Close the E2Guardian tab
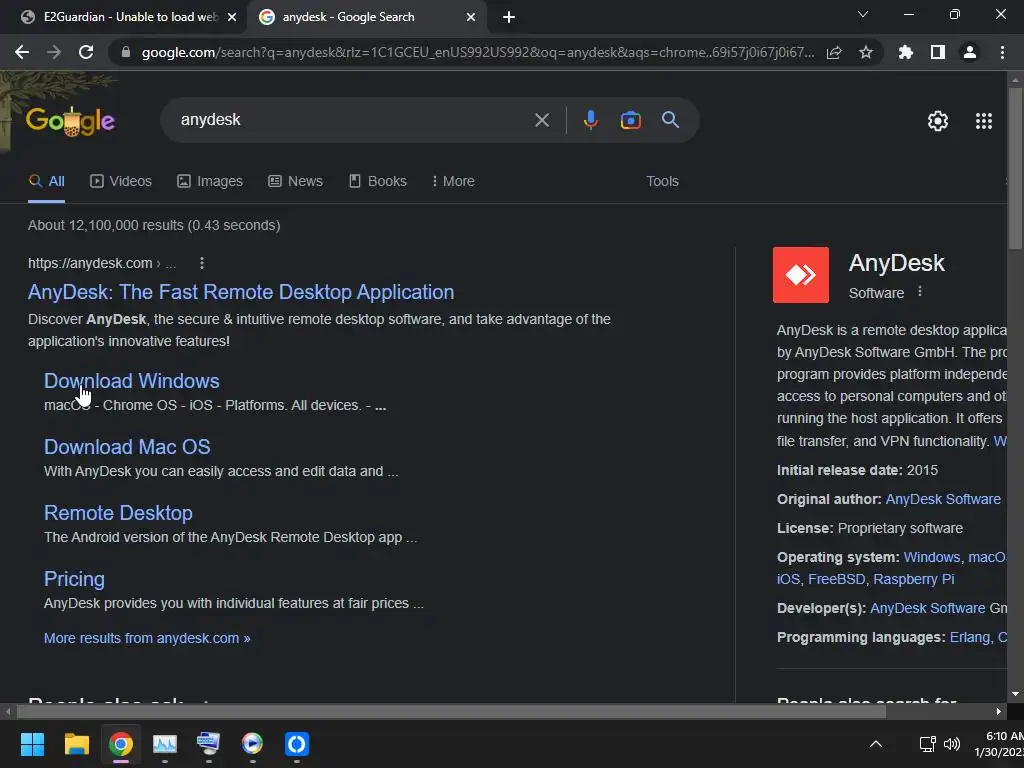 [x=232, y=17]
